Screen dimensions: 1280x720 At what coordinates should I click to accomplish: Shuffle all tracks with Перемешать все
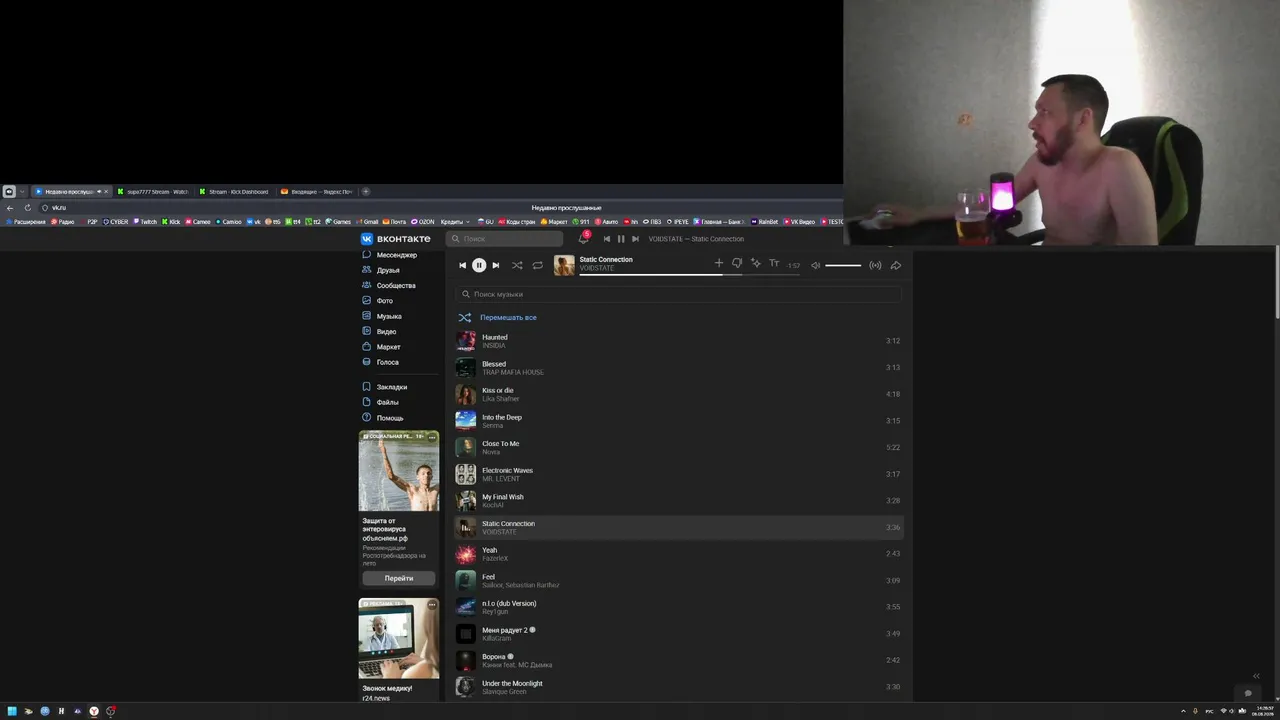pos(498,317)
